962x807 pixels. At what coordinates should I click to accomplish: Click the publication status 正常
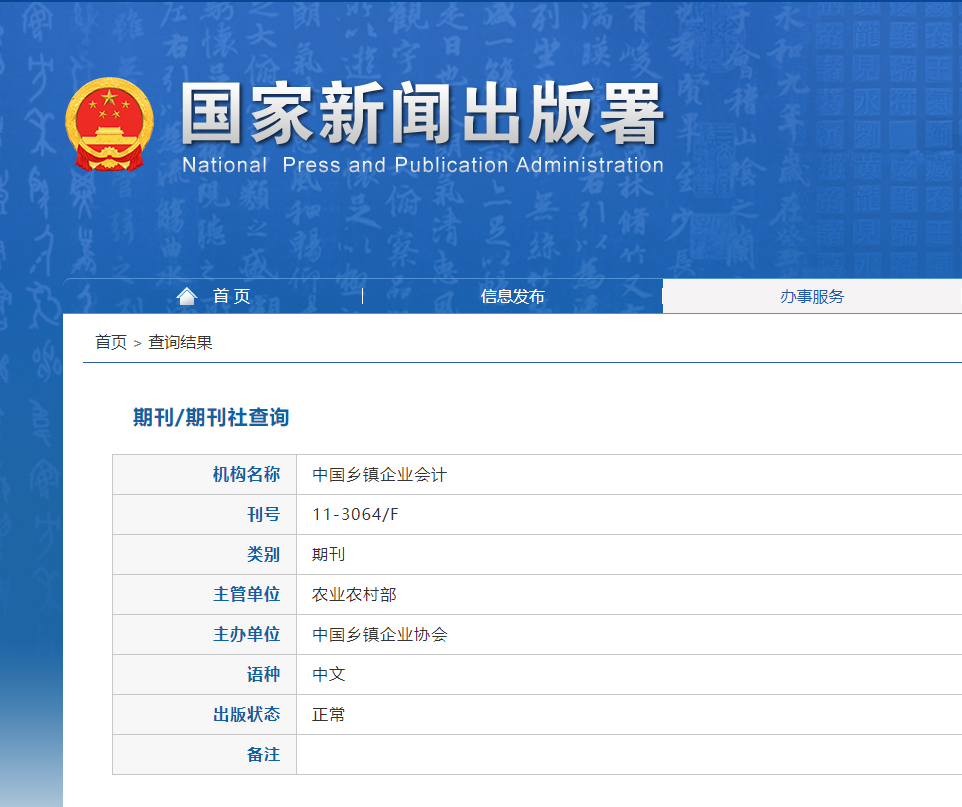point(328,714)
